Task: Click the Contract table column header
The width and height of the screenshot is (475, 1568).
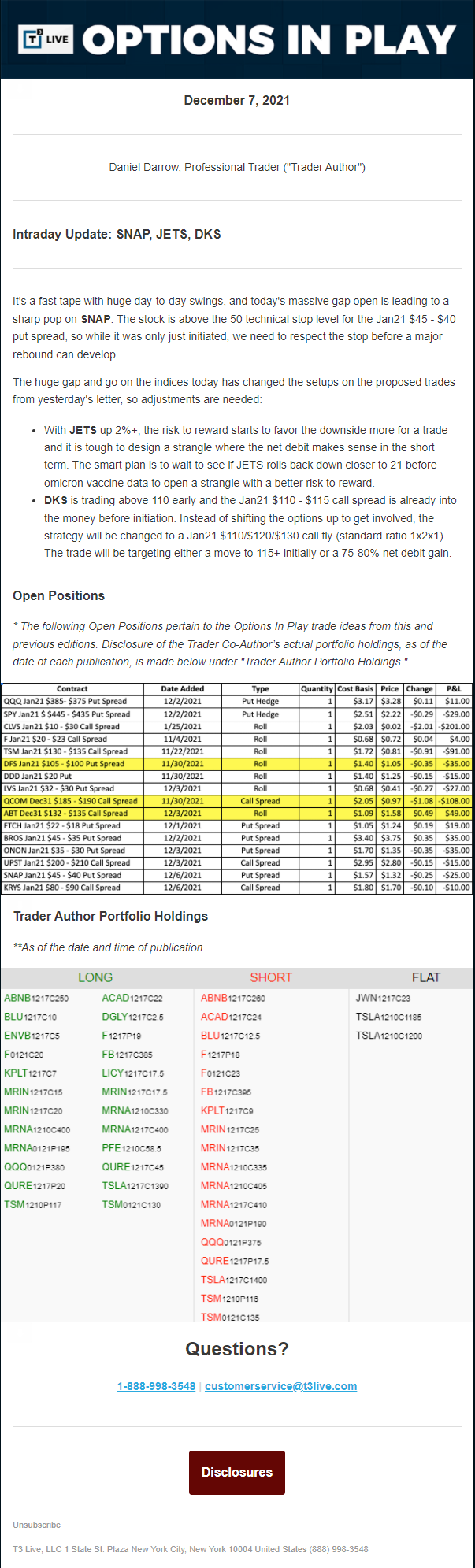Action: (x=72, y=688)
